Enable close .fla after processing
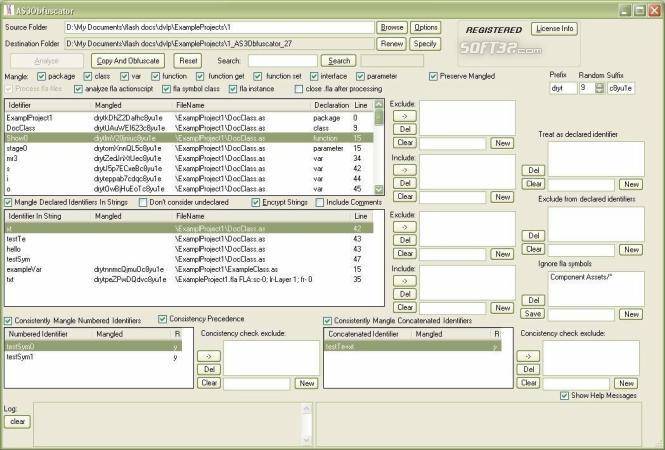665x450 pixels. point(299,89)
